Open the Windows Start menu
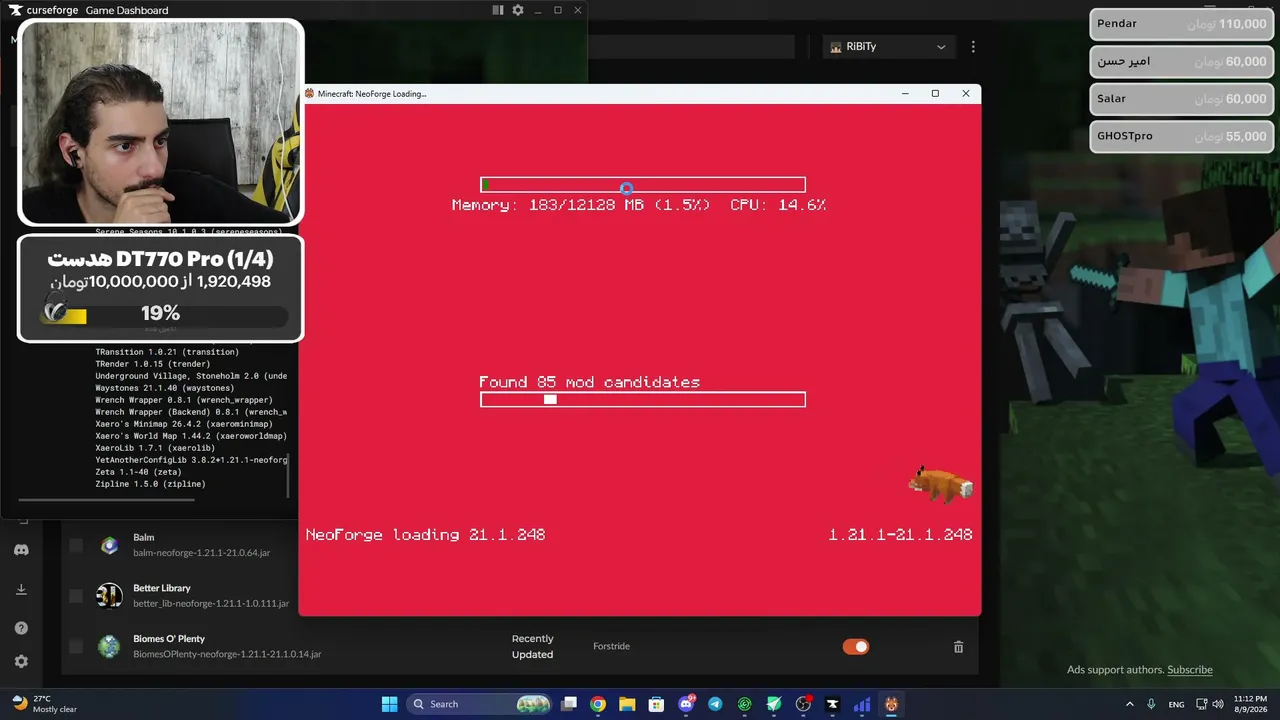This screenshot has height=720, width=1280. click(x=389, y=704)
